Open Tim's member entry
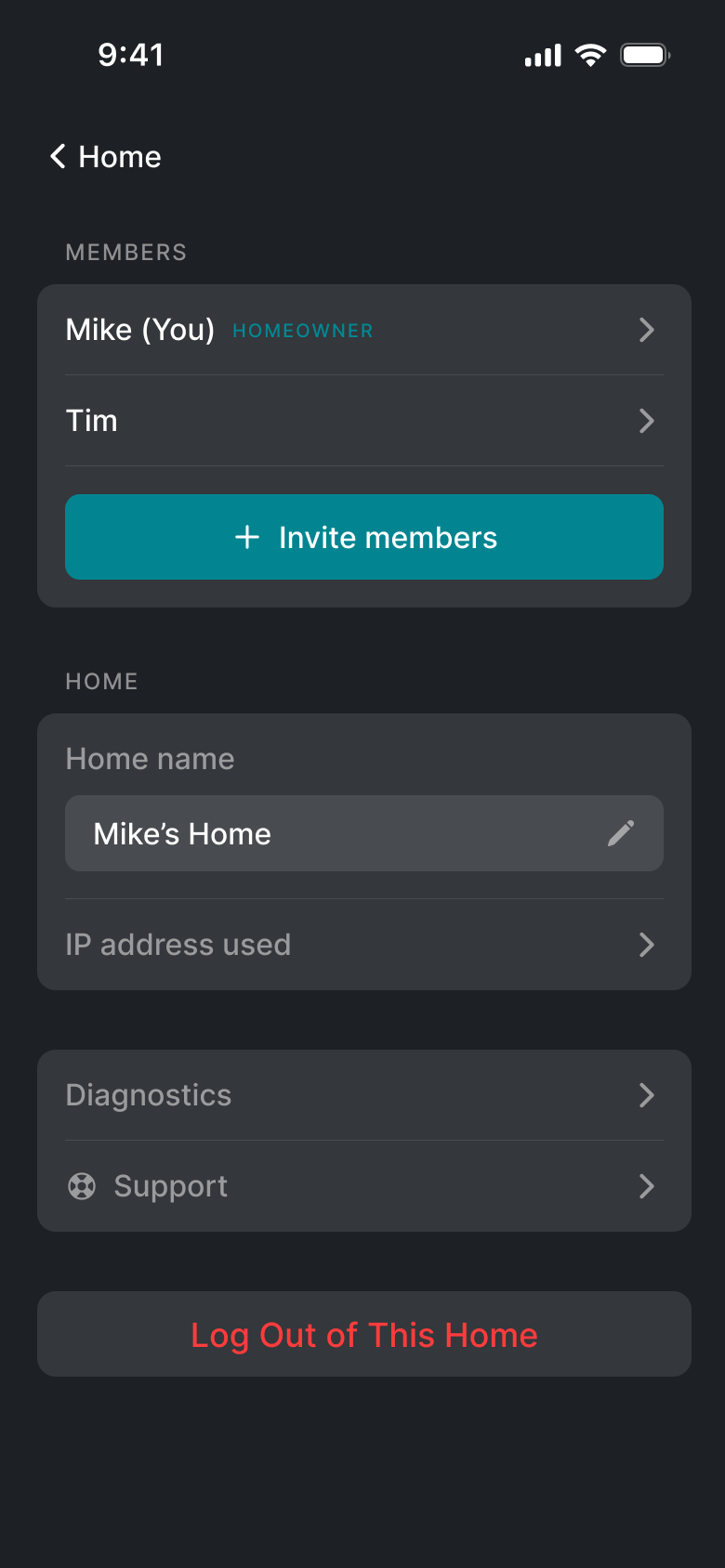 92,421
